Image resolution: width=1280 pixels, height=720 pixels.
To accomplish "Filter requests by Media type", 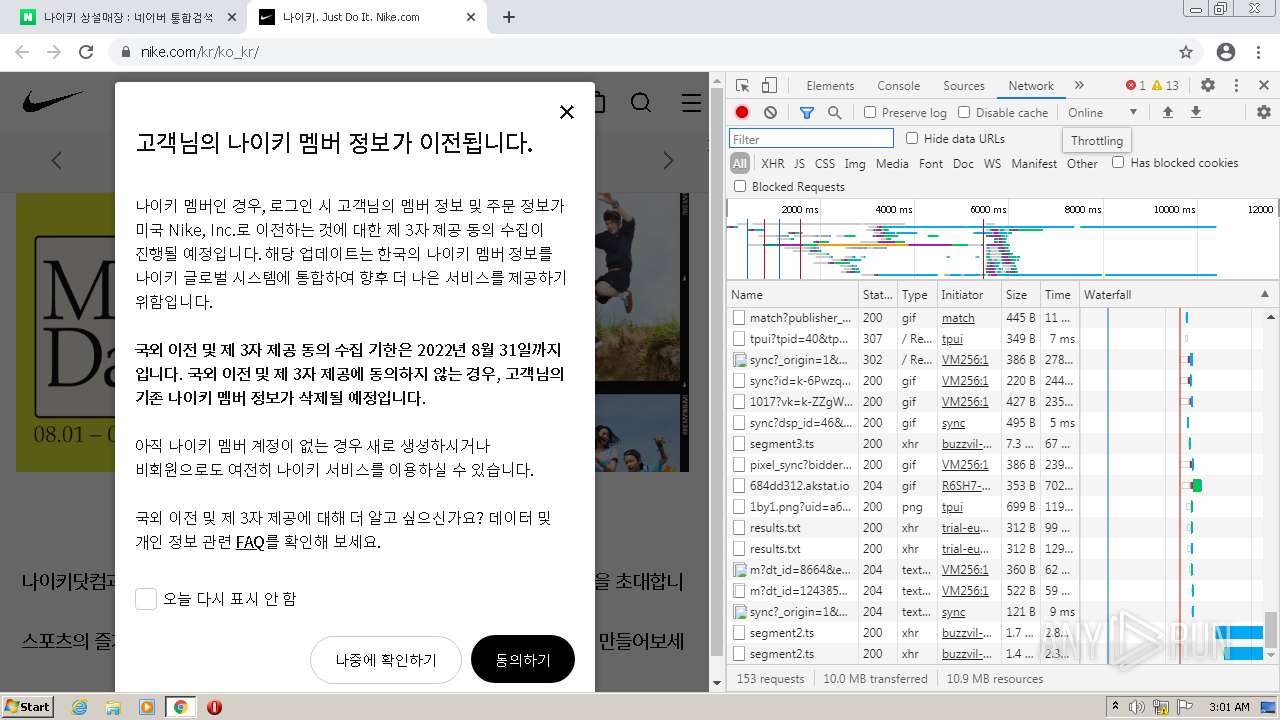I will (892, 163).
